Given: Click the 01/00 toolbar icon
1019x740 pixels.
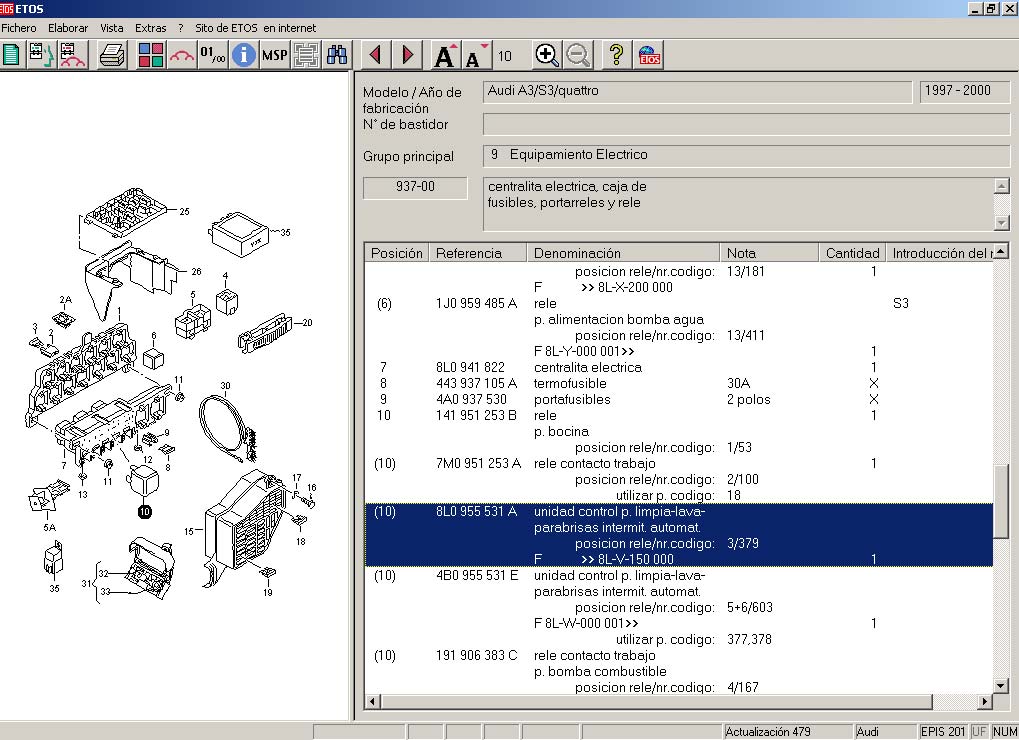Looking at the screenshot, I should pos(213,55).
